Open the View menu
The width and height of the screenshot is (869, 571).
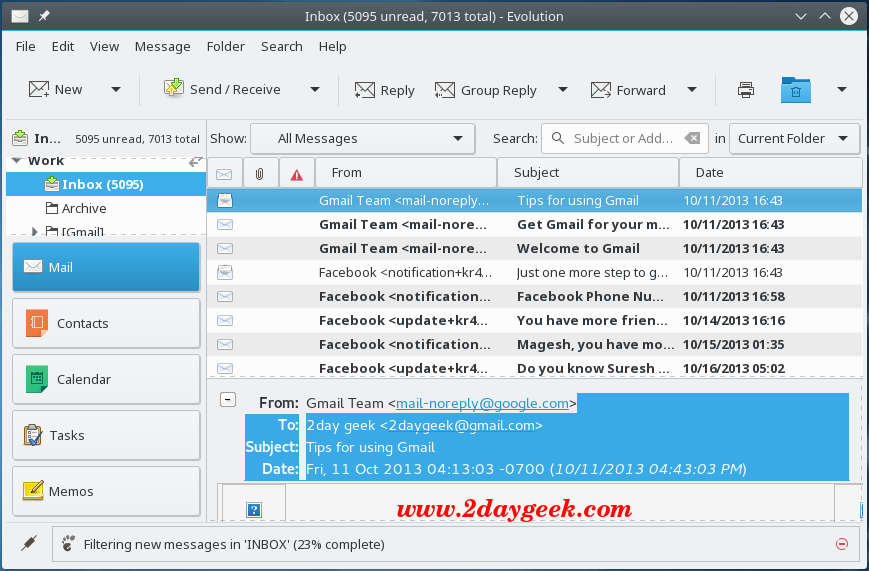(x=104, y=47)
